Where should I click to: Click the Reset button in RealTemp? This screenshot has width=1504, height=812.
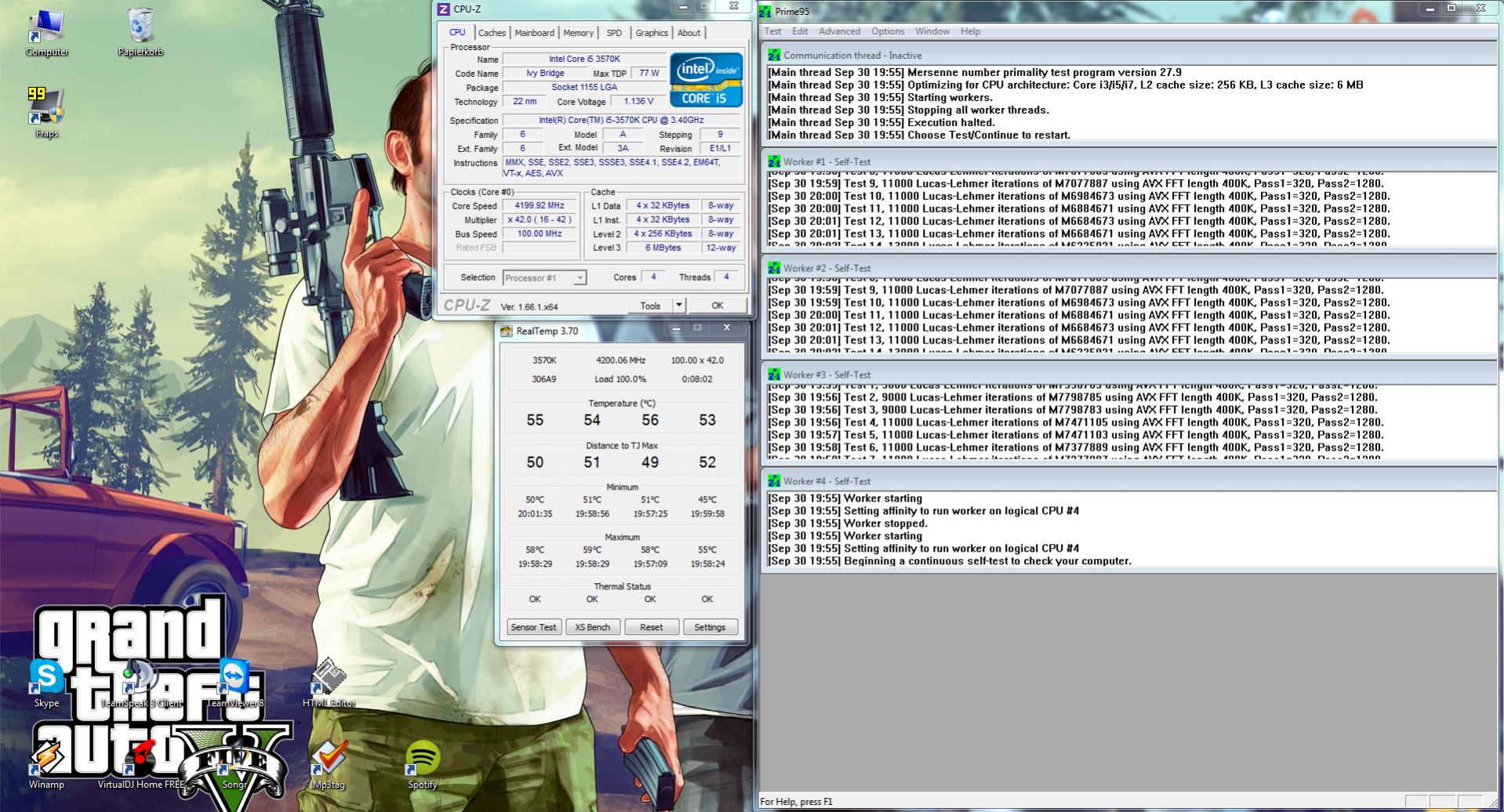coord(651,627)
